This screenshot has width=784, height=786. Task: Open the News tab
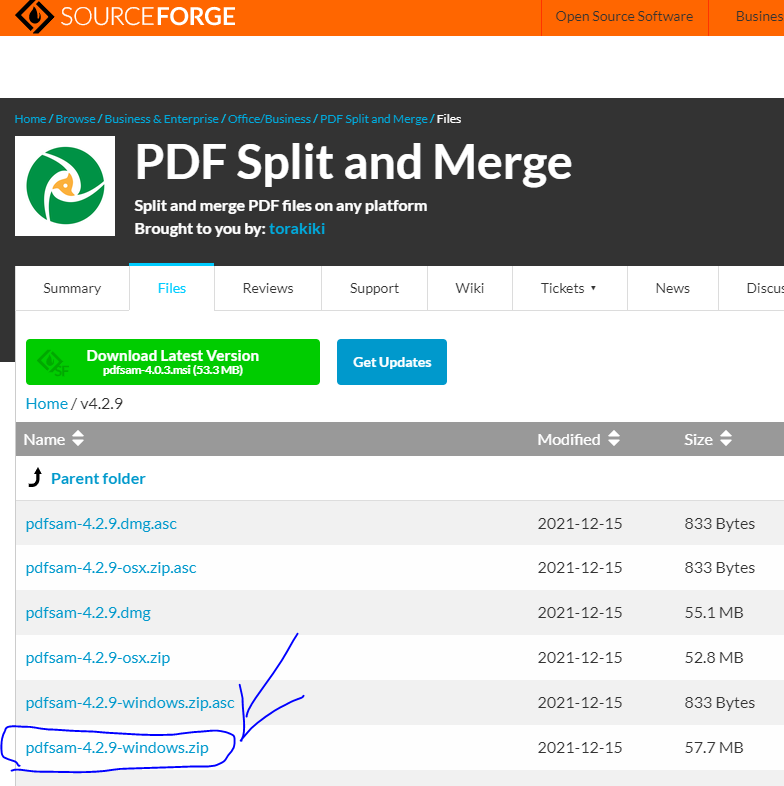(672, 288)
